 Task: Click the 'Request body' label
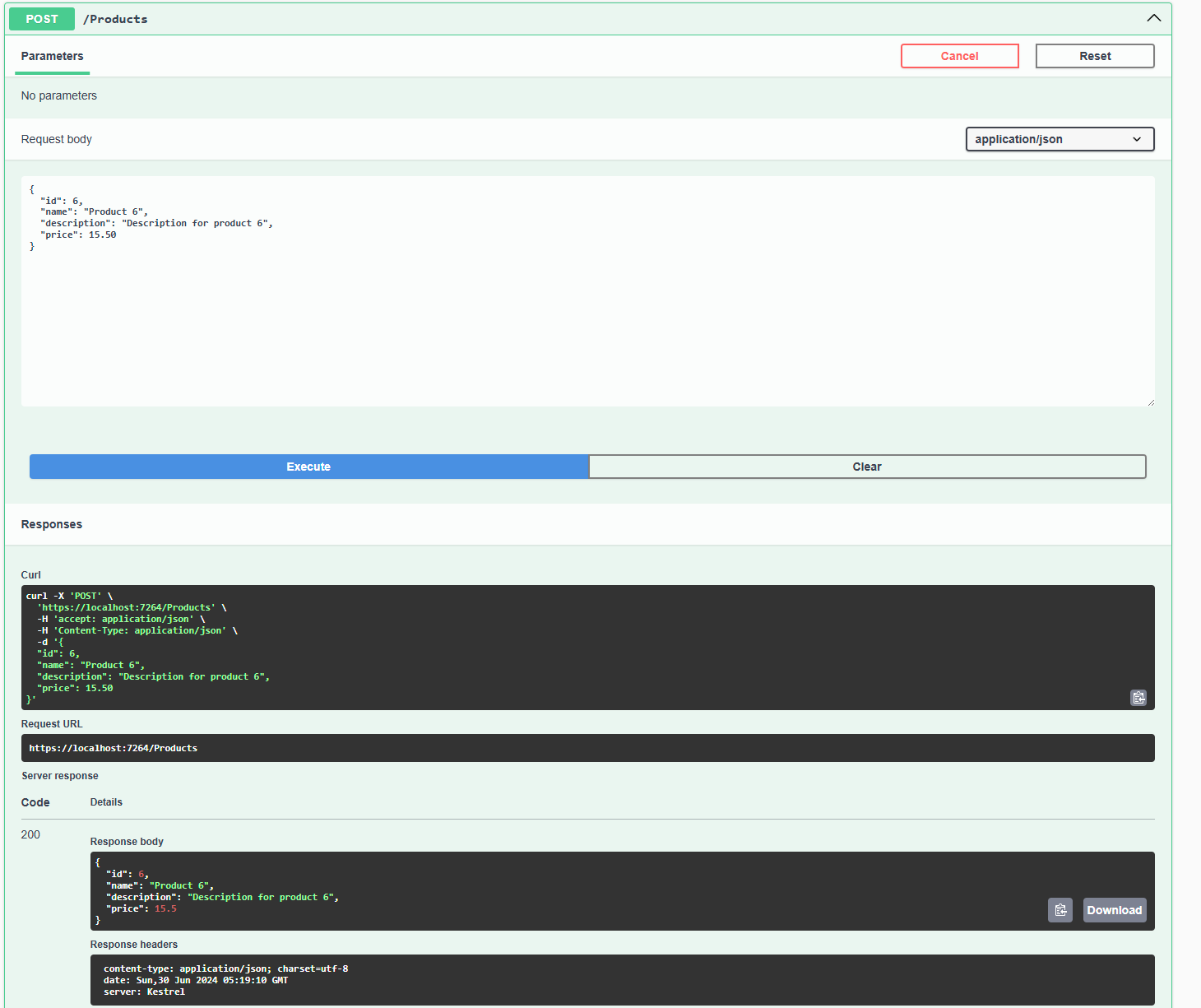[56, 139]
